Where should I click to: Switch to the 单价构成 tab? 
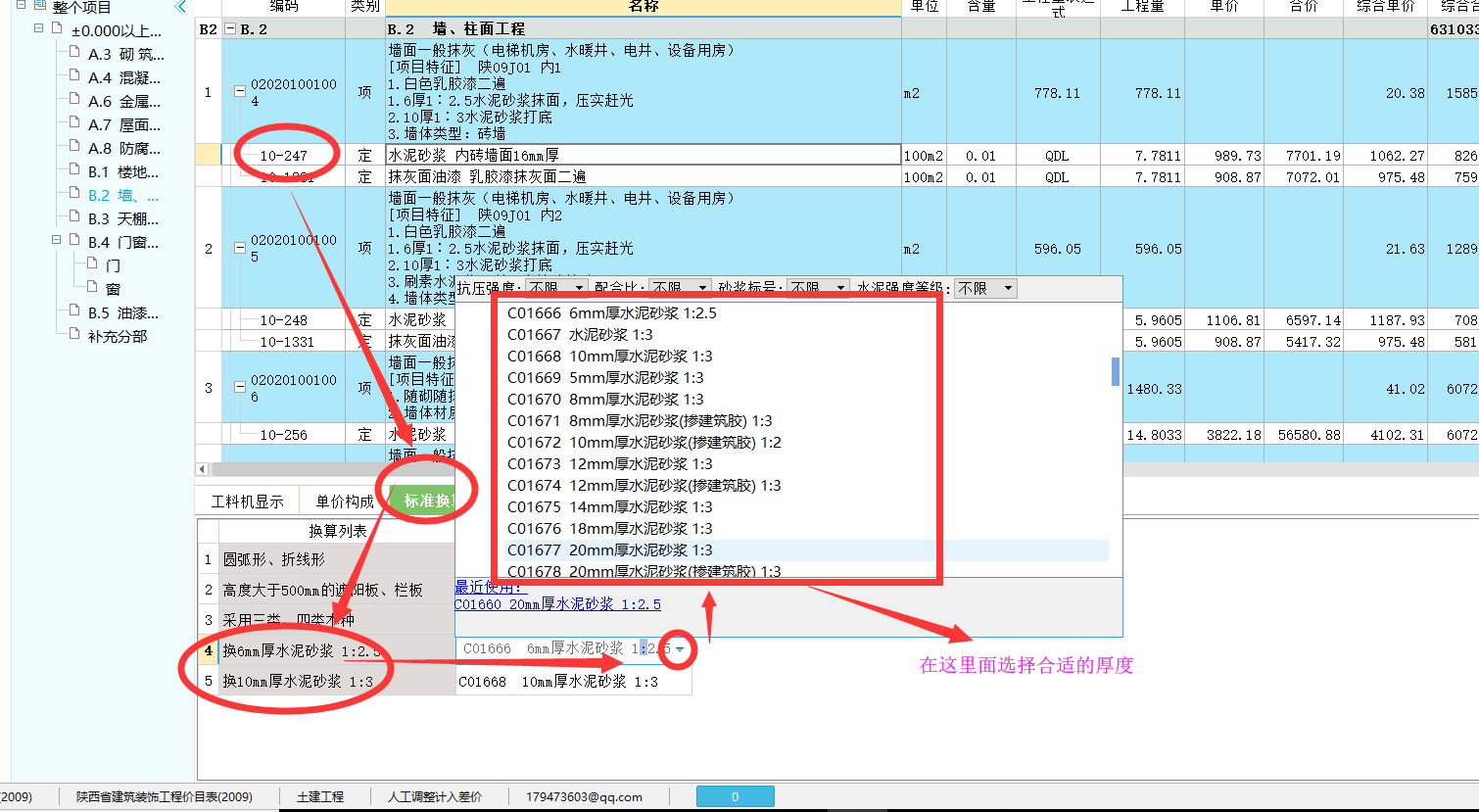coord(345,502)
